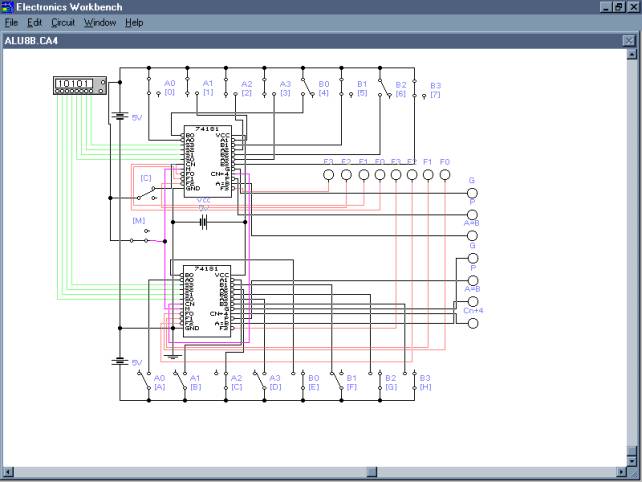Toggle the bottom B3 [H] switch
This screenshot has height=482, width=642.
point(413,380)
